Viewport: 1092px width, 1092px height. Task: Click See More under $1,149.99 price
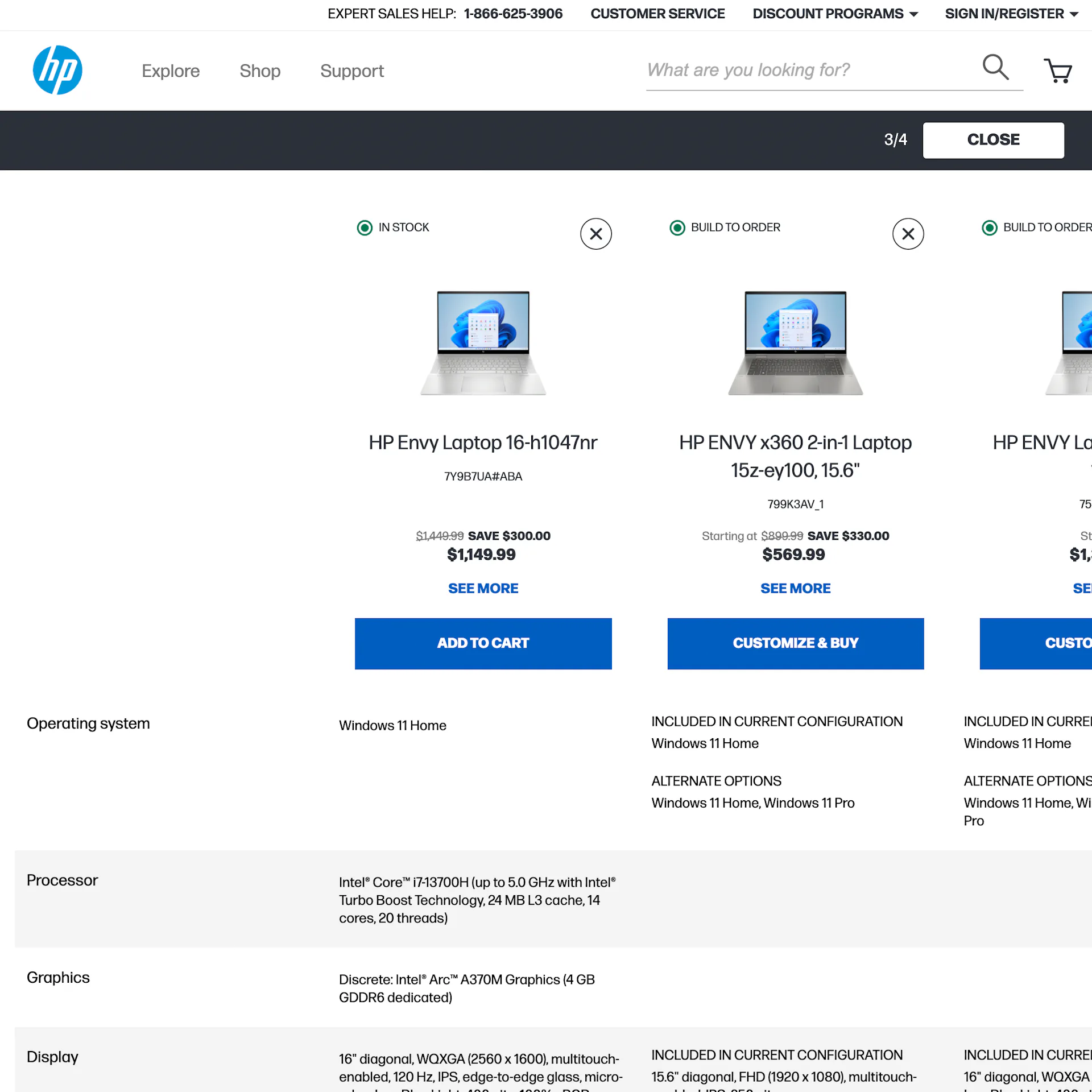click(483, 589)
